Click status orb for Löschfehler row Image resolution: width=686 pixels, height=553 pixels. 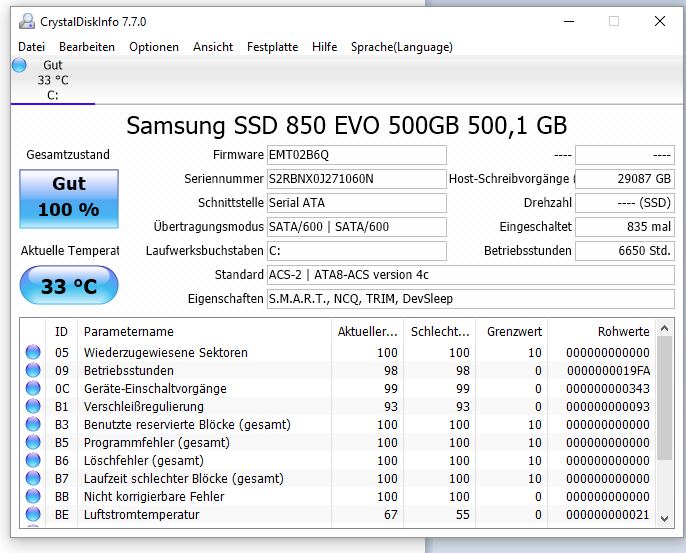(33, 460)
